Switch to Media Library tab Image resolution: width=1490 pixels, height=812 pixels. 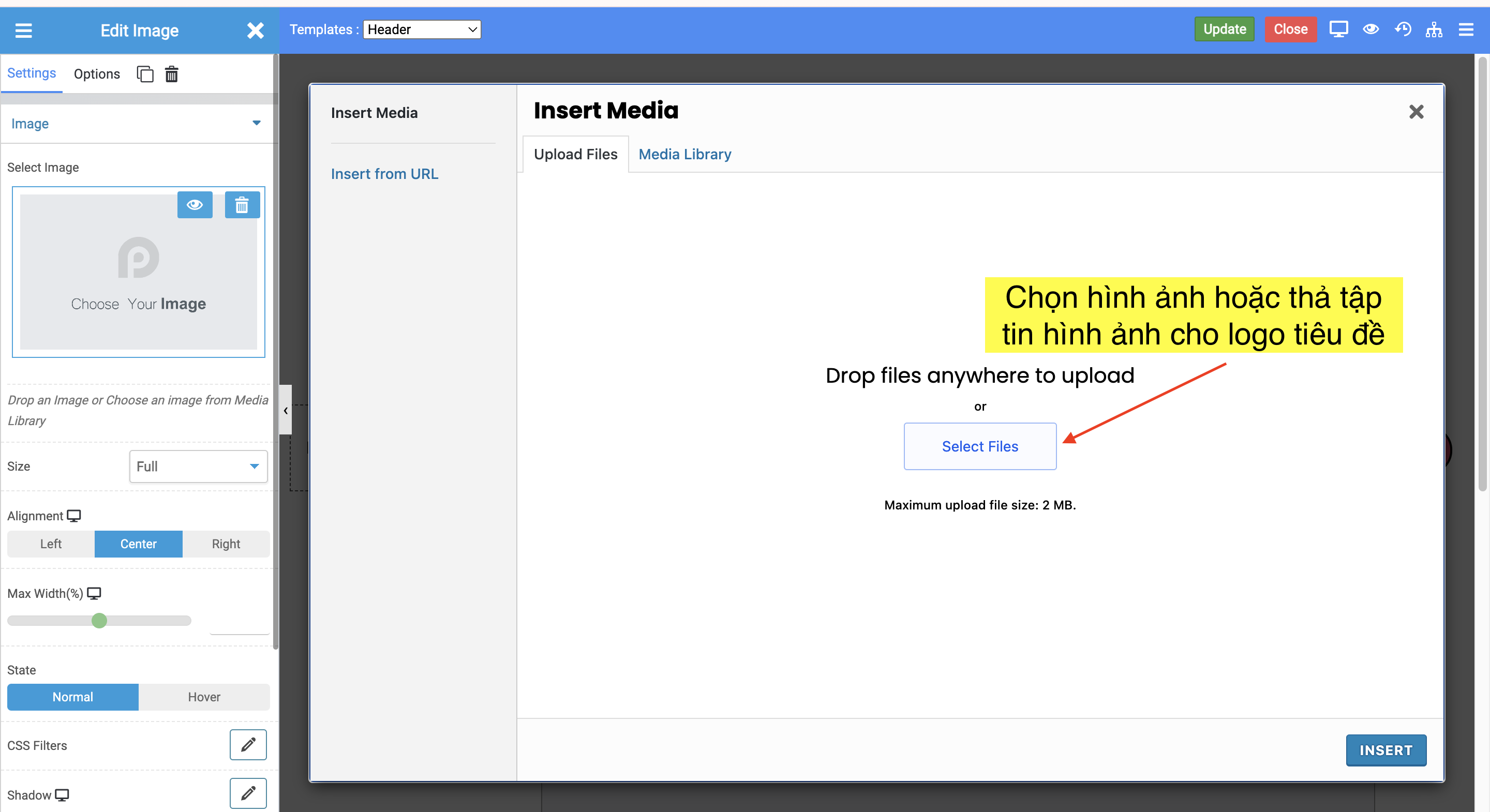point(685,154)
